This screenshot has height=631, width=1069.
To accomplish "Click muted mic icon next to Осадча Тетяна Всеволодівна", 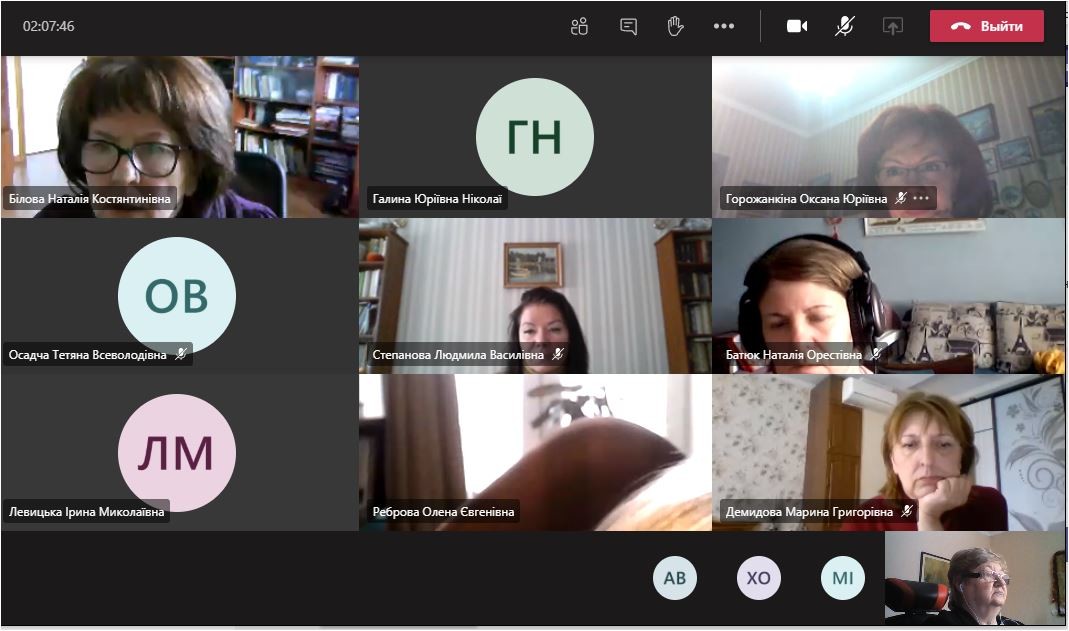I will pos(181,354).
